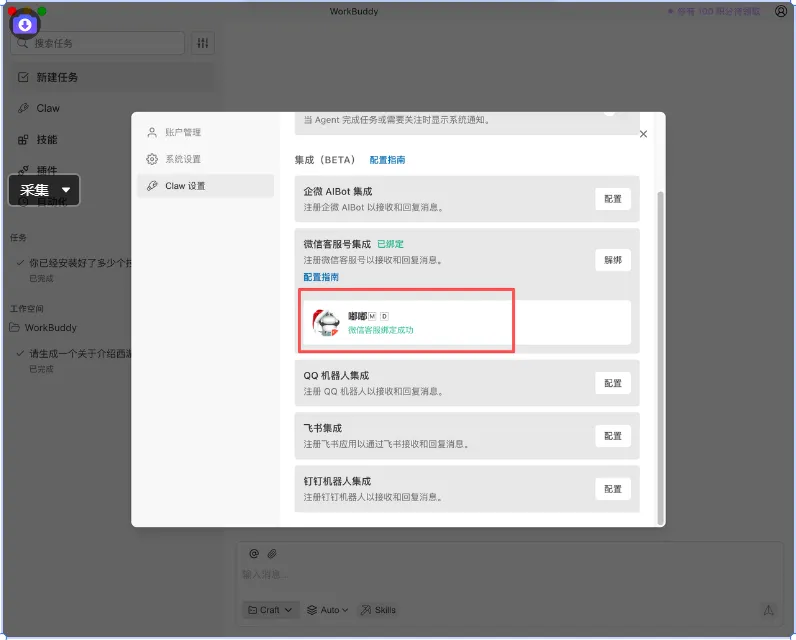
Task: Open the 配置指南 link beside 集成 (BETA)
Action: (387, 160)
